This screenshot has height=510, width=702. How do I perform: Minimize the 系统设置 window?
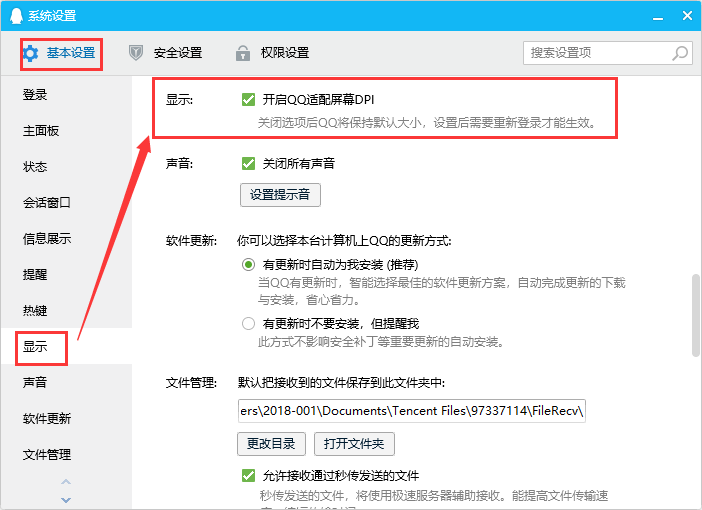pyautogui.click(x=658, y=17)
